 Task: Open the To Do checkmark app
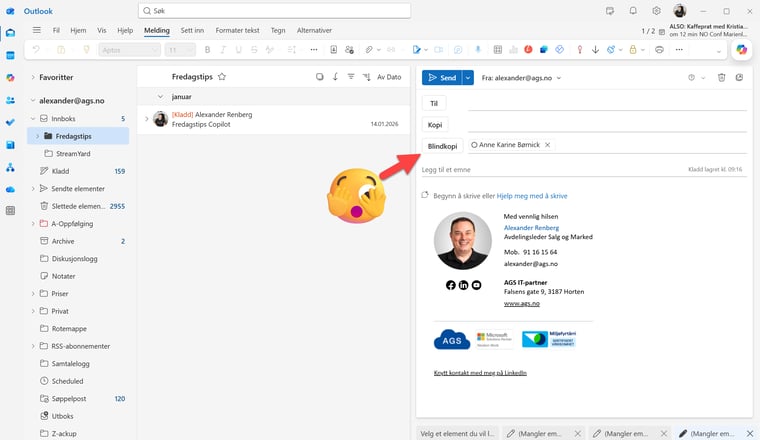(x=10, y=123)
